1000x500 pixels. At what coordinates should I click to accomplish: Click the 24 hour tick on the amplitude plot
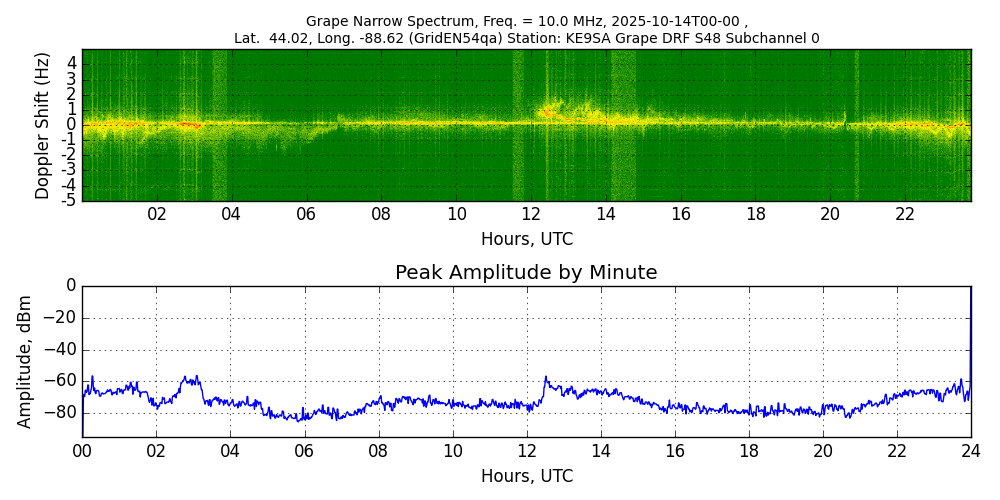click(970, 451)
